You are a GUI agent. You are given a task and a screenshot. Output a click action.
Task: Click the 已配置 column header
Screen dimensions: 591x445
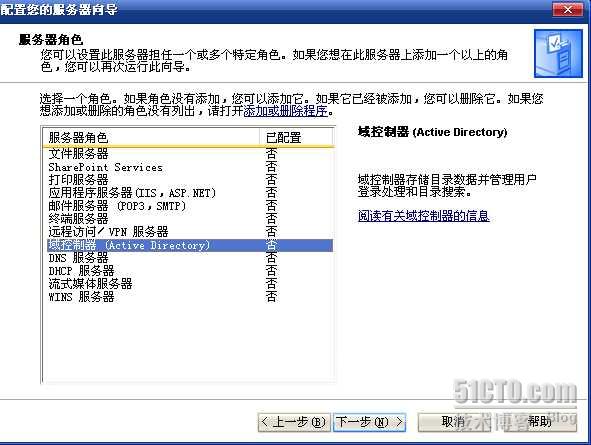coord(296,137)
